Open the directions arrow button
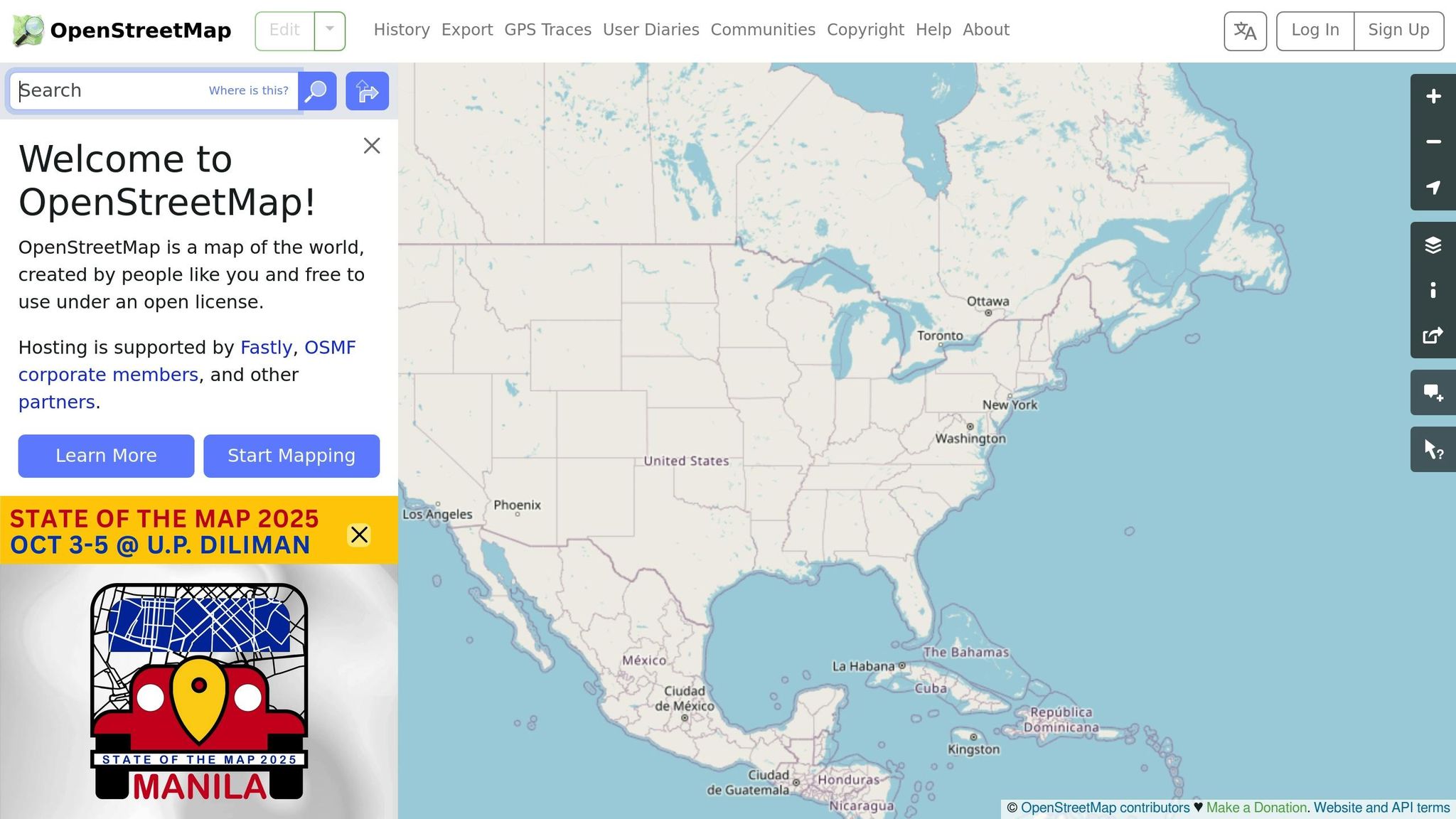 367,91
